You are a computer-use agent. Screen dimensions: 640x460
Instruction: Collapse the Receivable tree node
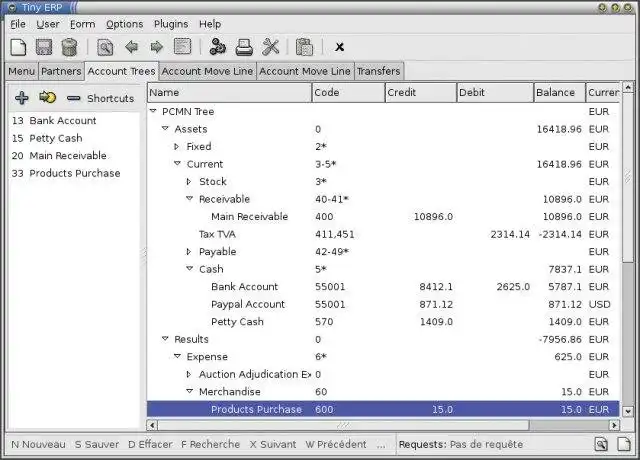tap(190, 199)
